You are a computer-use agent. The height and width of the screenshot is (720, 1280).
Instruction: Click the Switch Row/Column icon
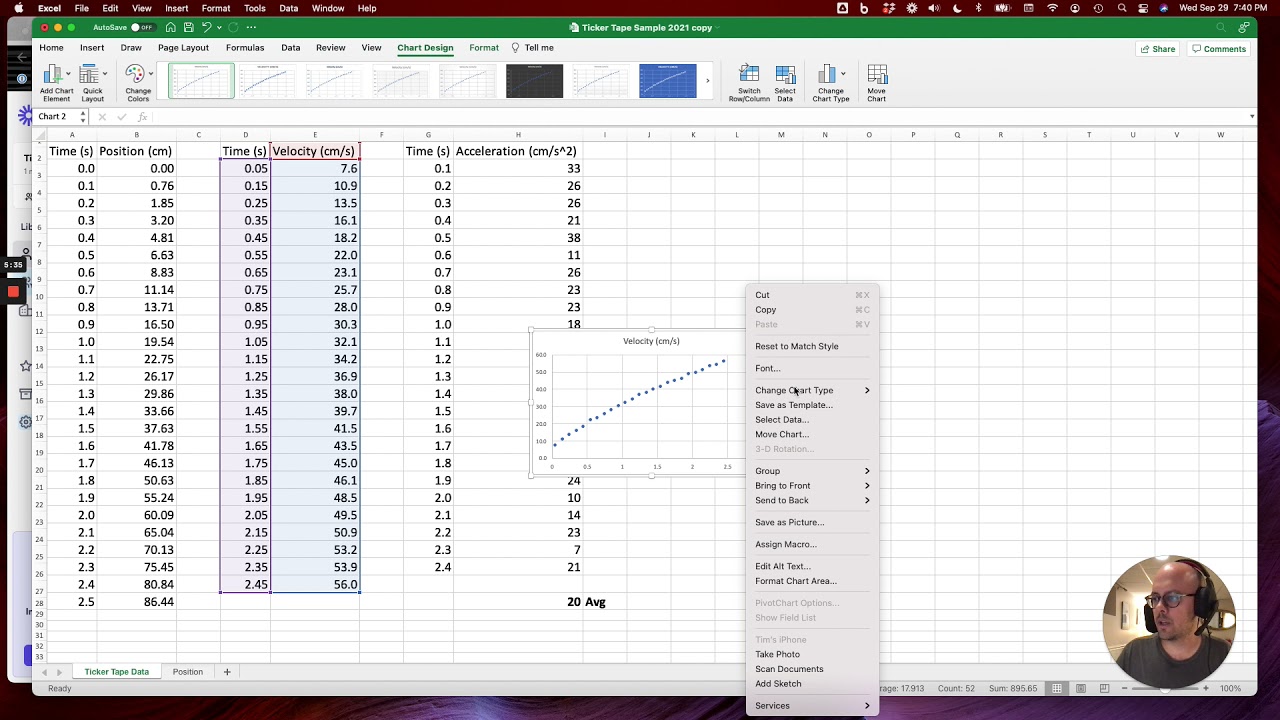(749, 74)
